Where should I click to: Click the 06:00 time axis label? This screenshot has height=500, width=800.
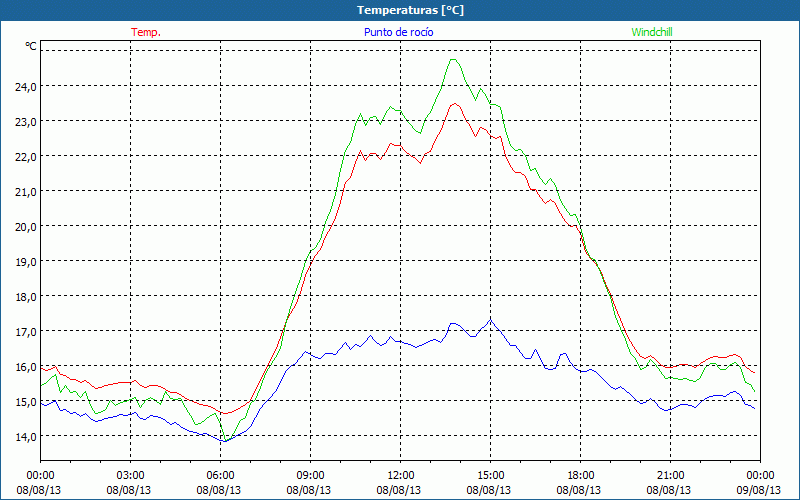click(x=220, y=476)
